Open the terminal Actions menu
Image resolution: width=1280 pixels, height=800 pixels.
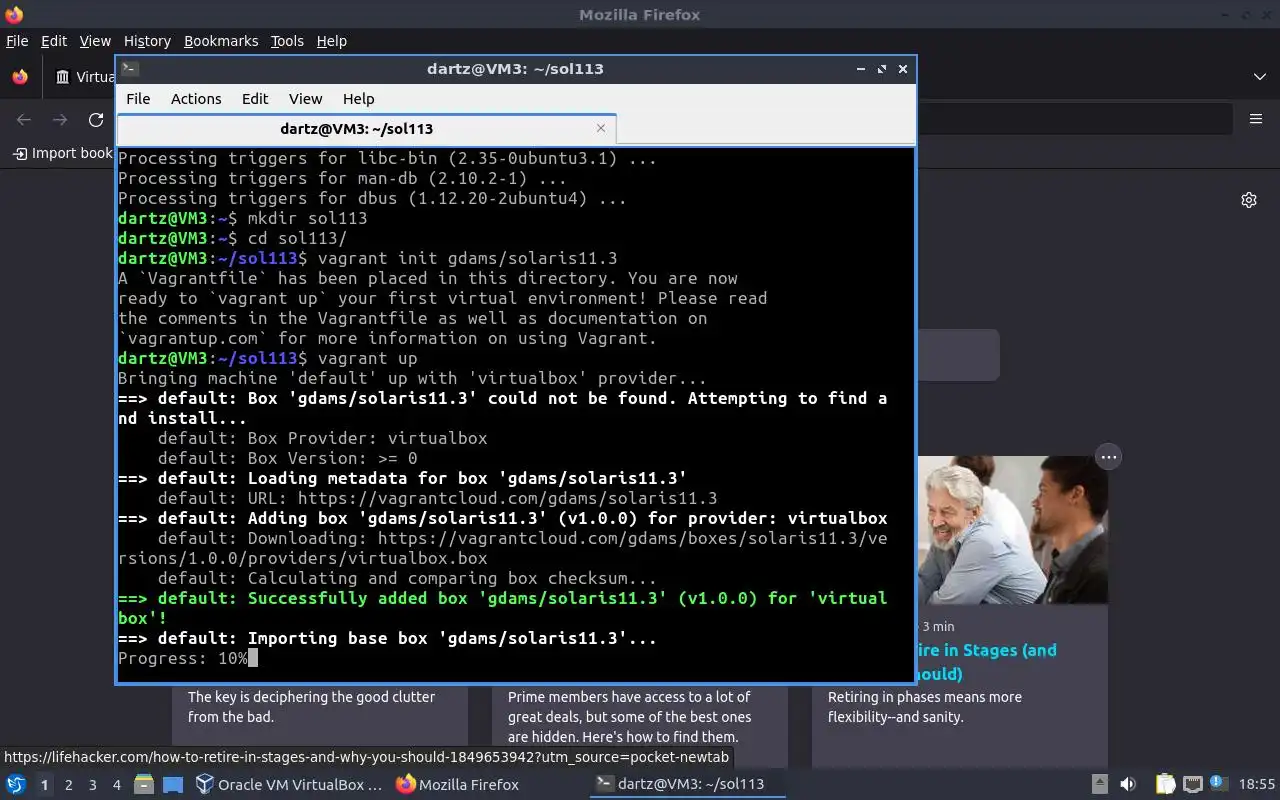click(196, 98)
